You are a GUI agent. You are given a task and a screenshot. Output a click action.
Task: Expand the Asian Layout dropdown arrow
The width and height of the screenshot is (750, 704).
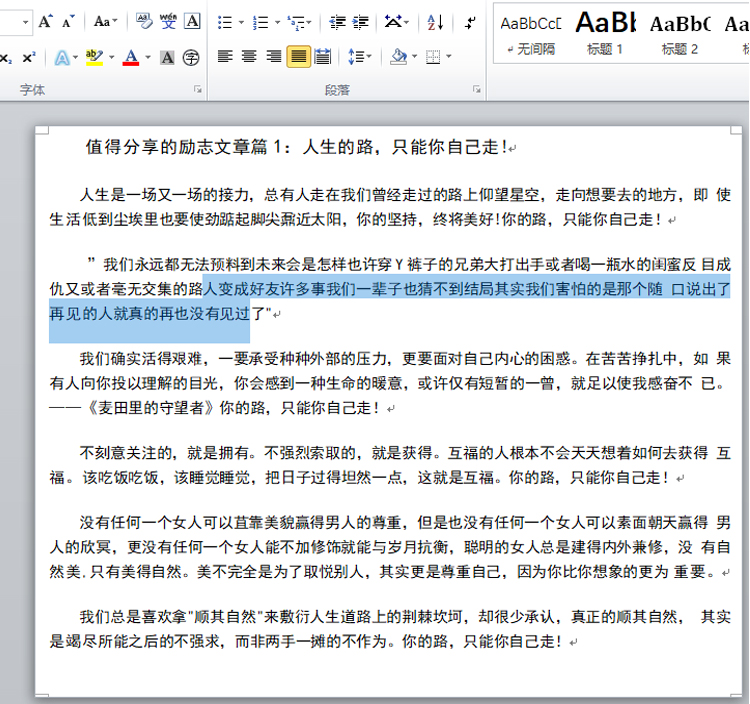coord(407,22)
